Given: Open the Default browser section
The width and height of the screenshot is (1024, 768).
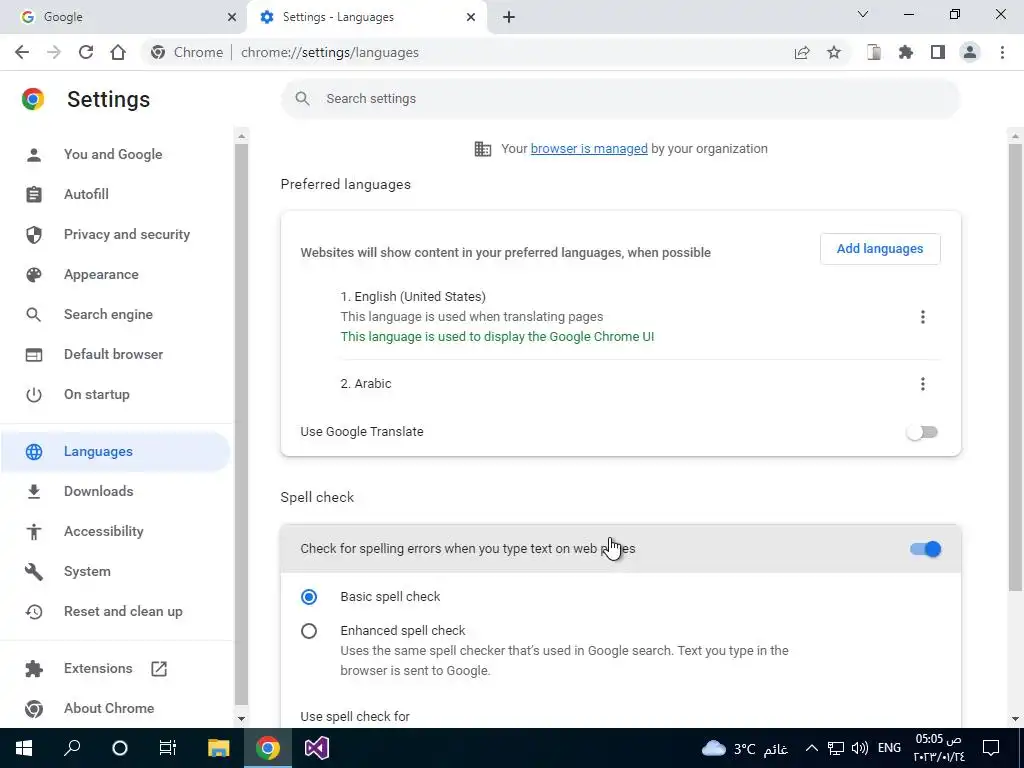Looking at the screenshot, I should pyautogui.click(x=114, y=354).
